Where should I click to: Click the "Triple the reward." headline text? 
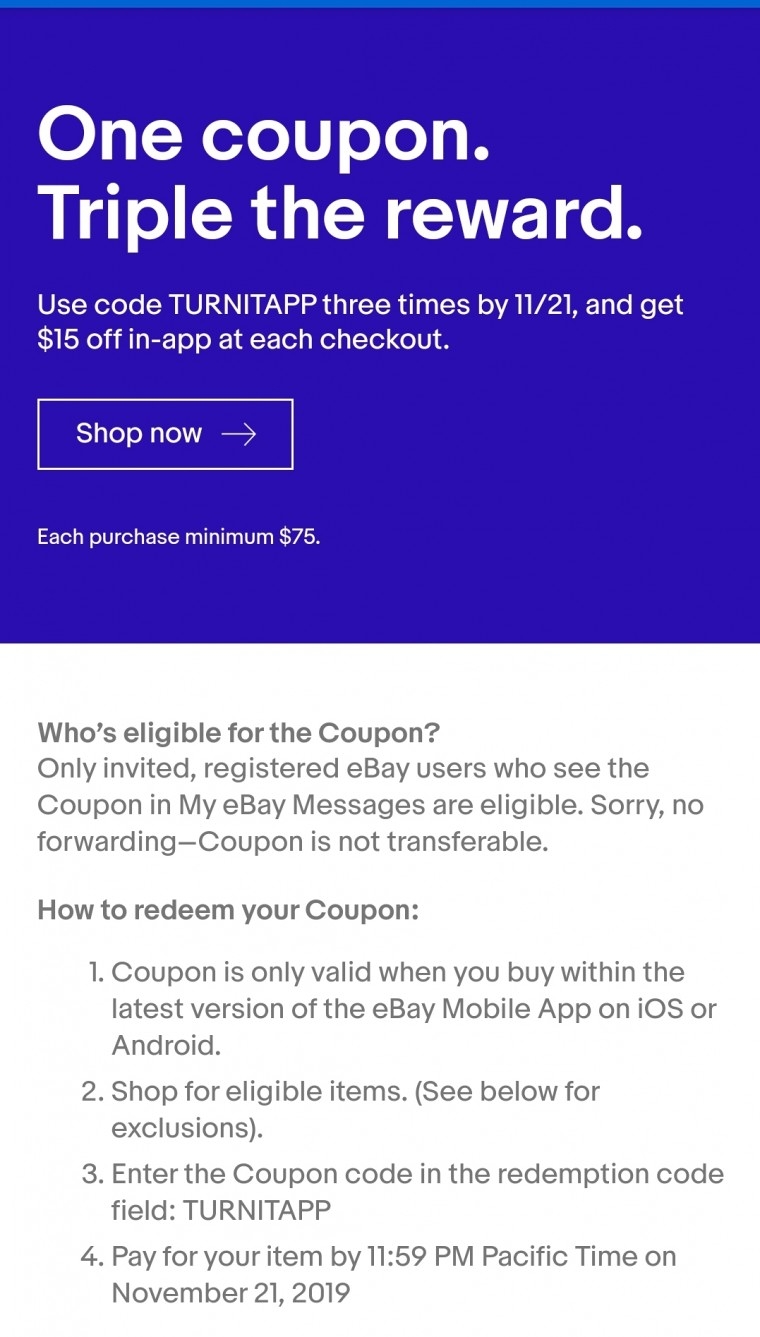(340, 214)
